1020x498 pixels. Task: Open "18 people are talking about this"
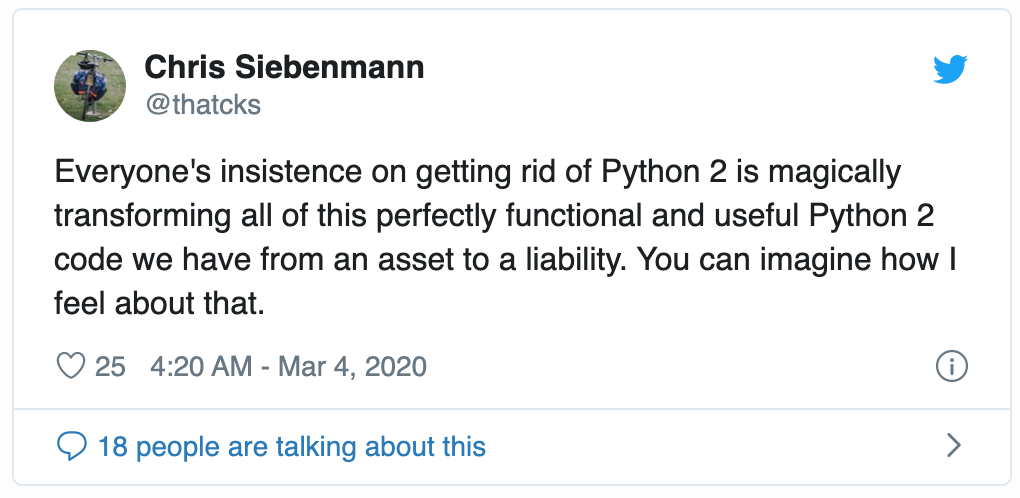[291, 446]
